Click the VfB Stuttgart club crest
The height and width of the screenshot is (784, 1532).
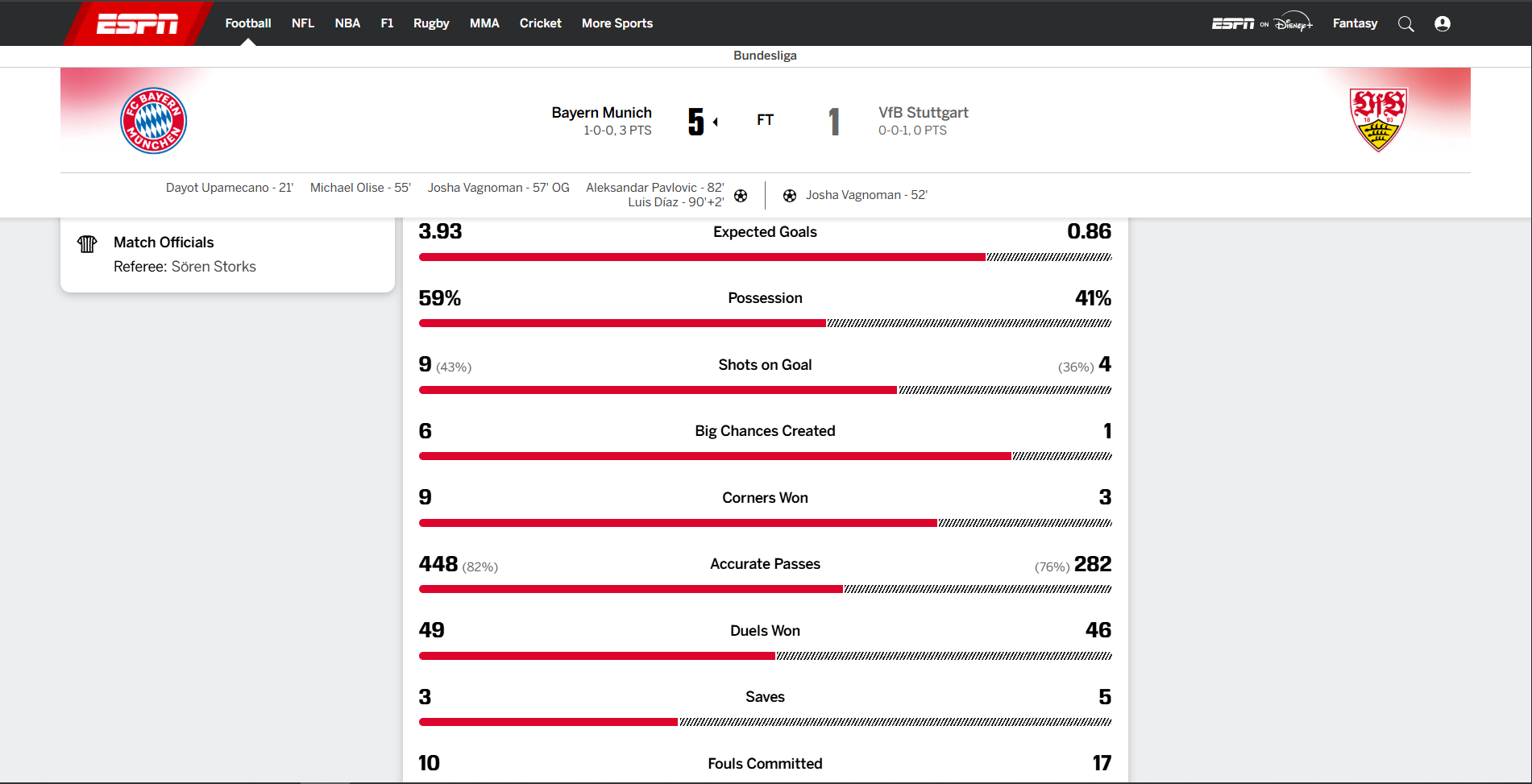tap(1378, 120)
